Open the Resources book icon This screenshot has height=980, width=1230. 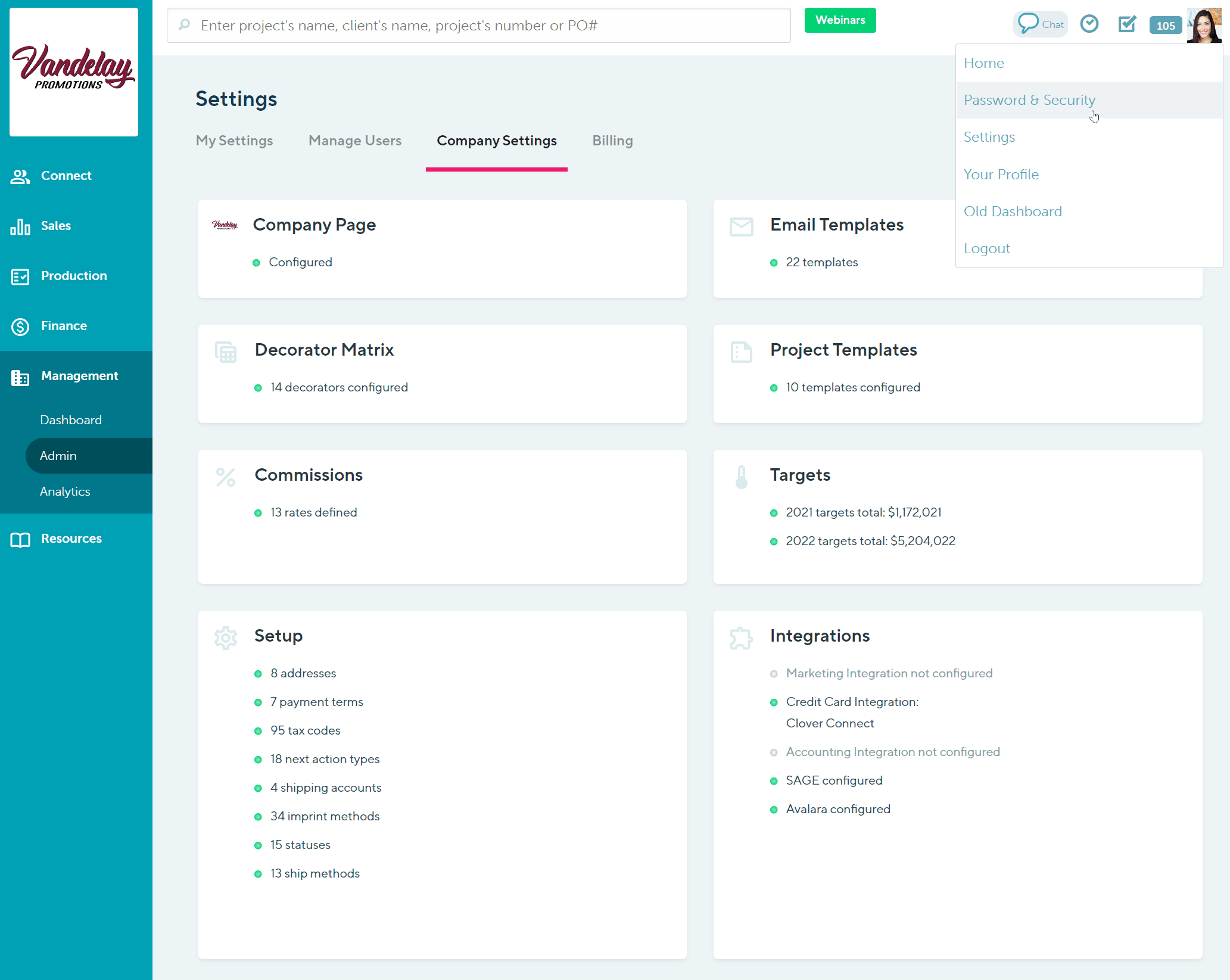(x=20, y=539)
